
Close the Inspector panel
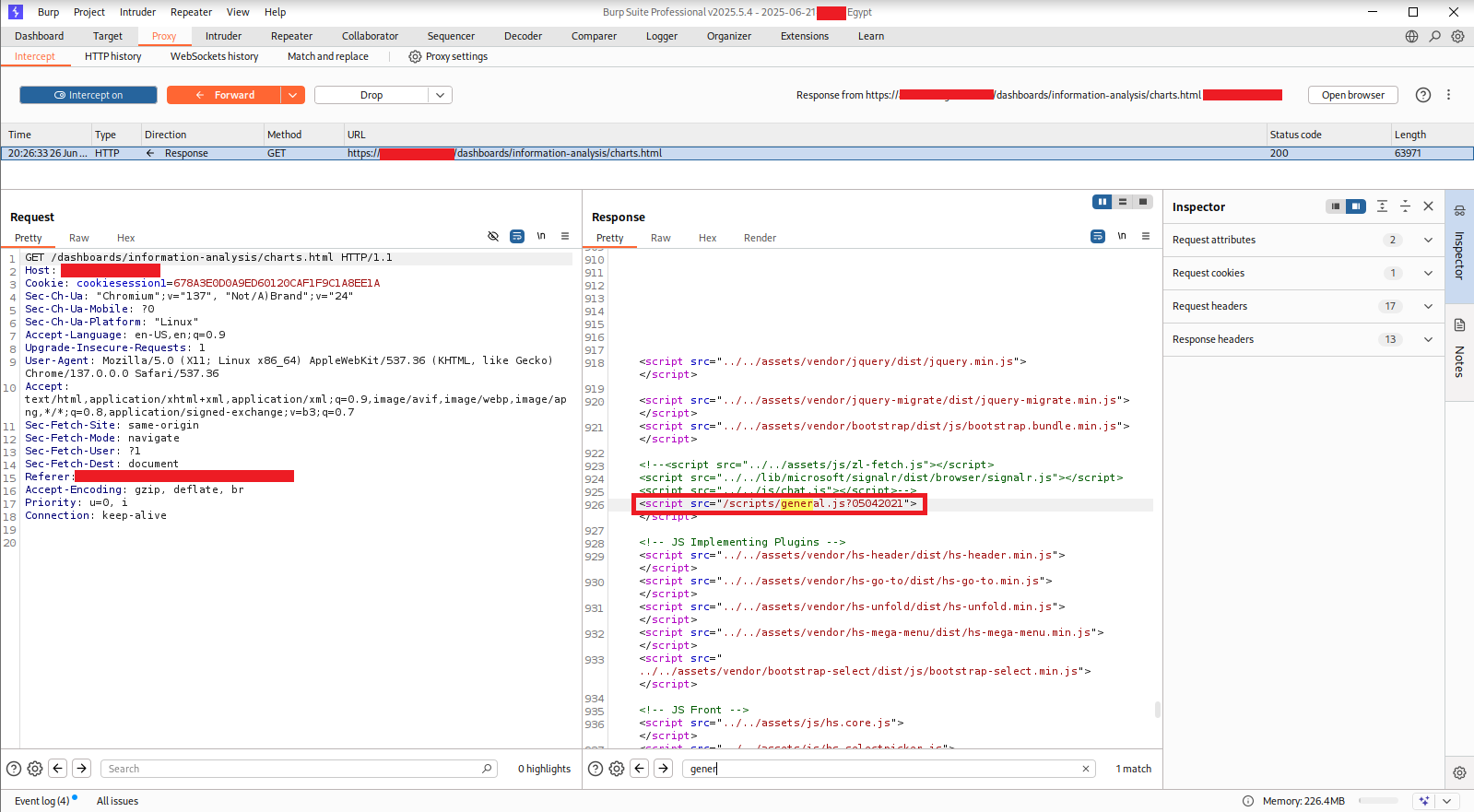click(1428, 206)
